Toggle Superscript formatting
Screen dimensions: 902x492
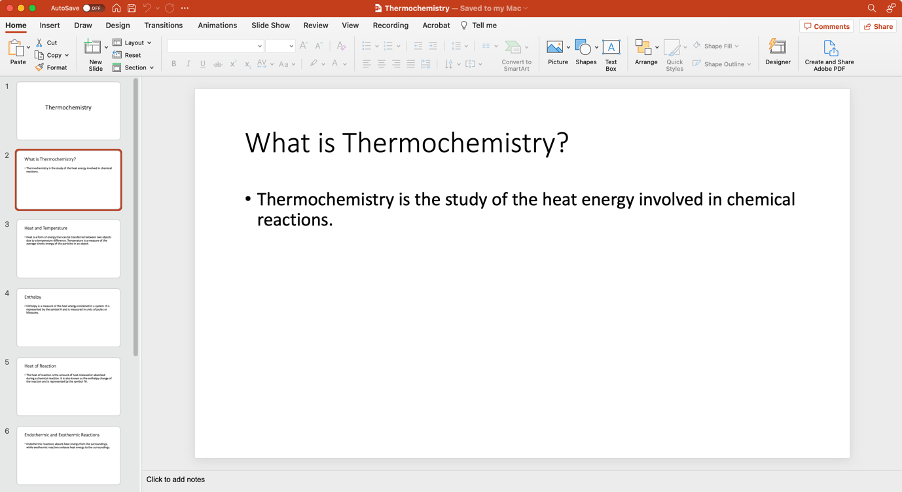click(x=232, y=64)
